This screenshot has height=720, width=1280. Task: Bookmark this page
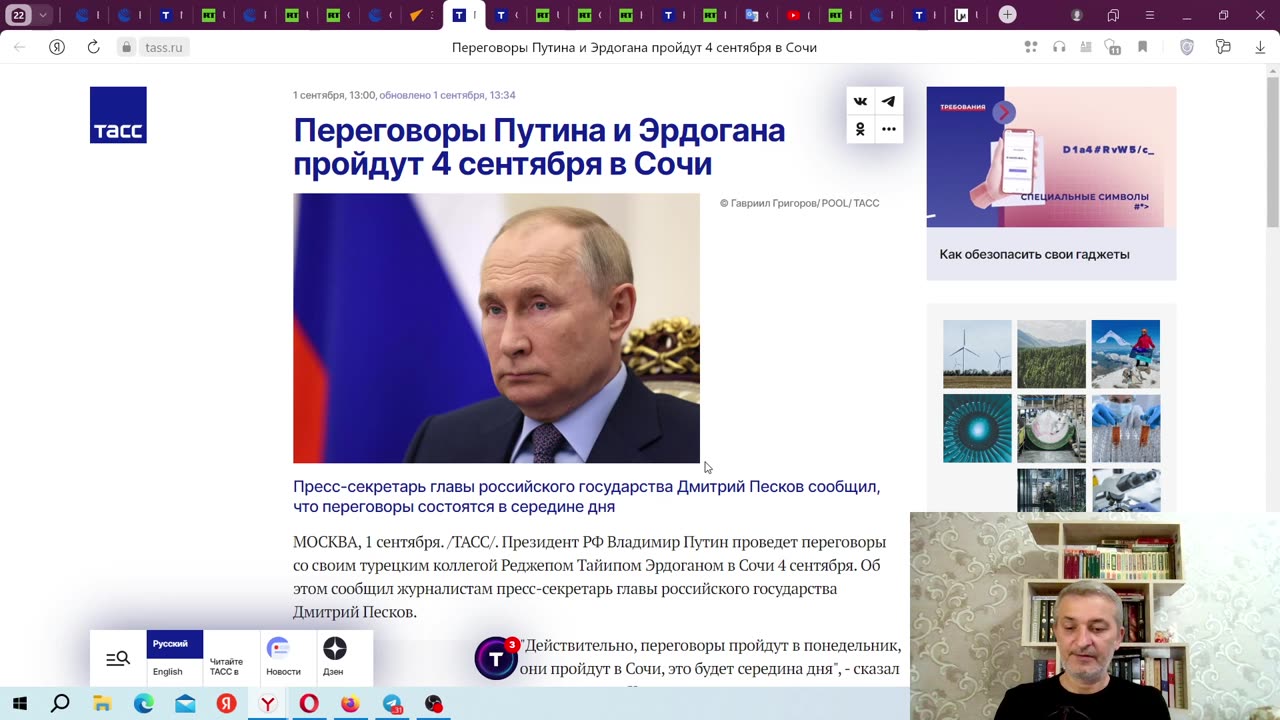(x=1142, y=47)
